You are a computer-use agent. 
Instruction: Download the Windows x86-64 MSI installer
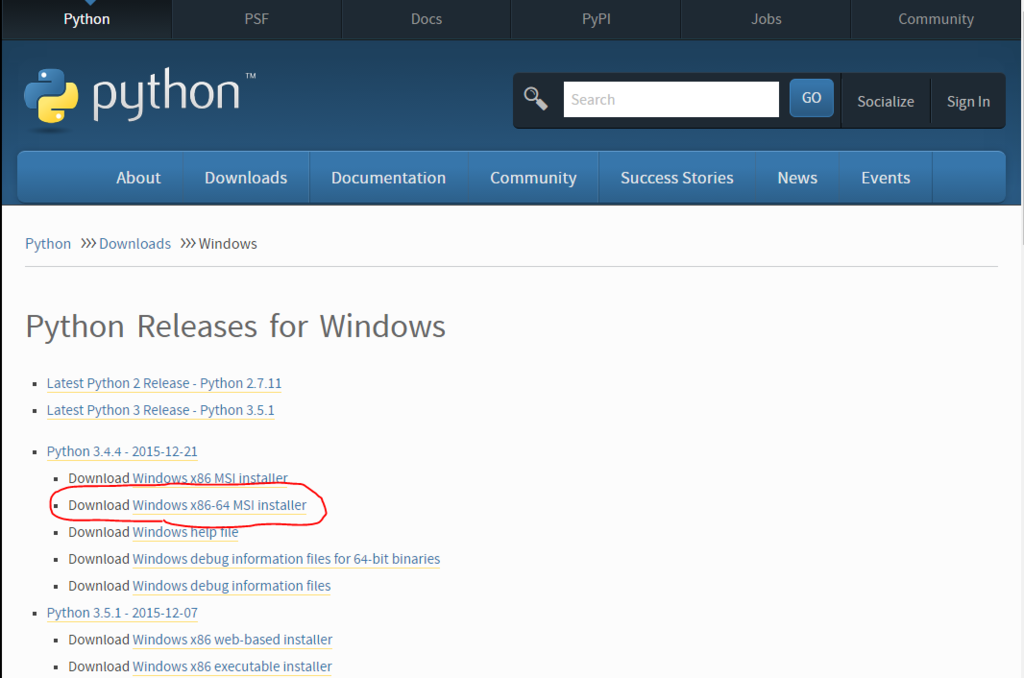coord(219,505)
